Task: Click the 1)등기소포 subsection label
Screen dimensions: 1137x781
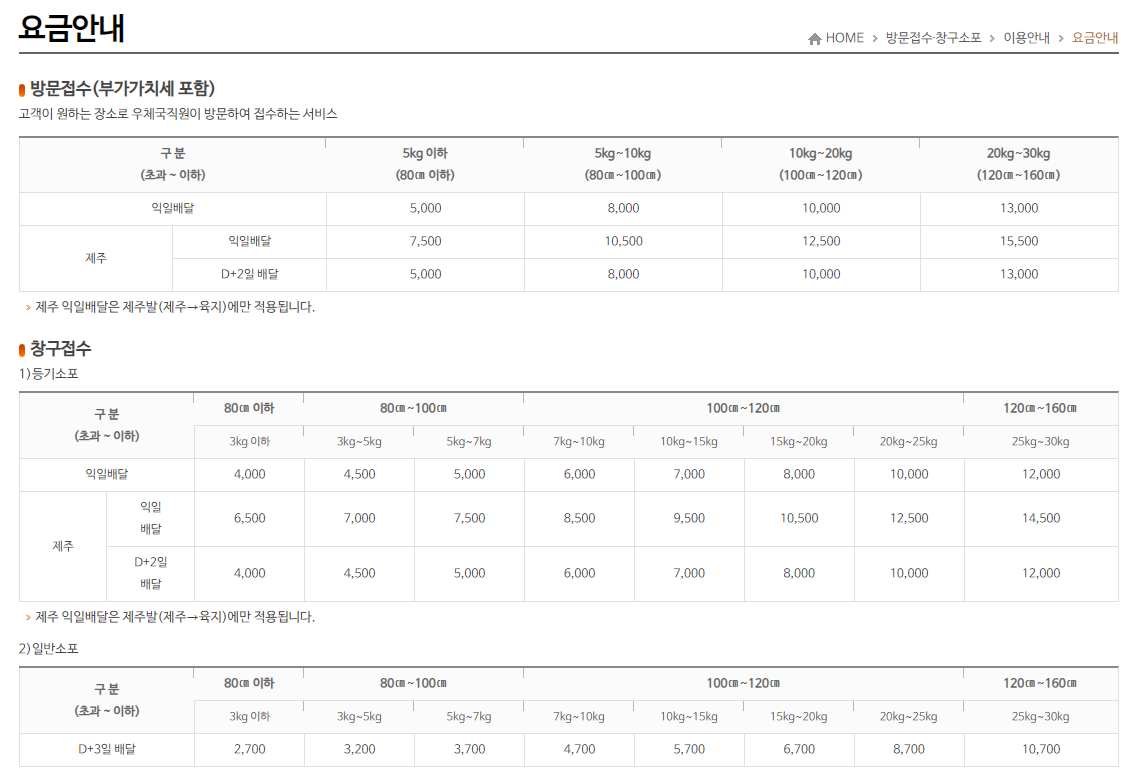Action: 49,374
